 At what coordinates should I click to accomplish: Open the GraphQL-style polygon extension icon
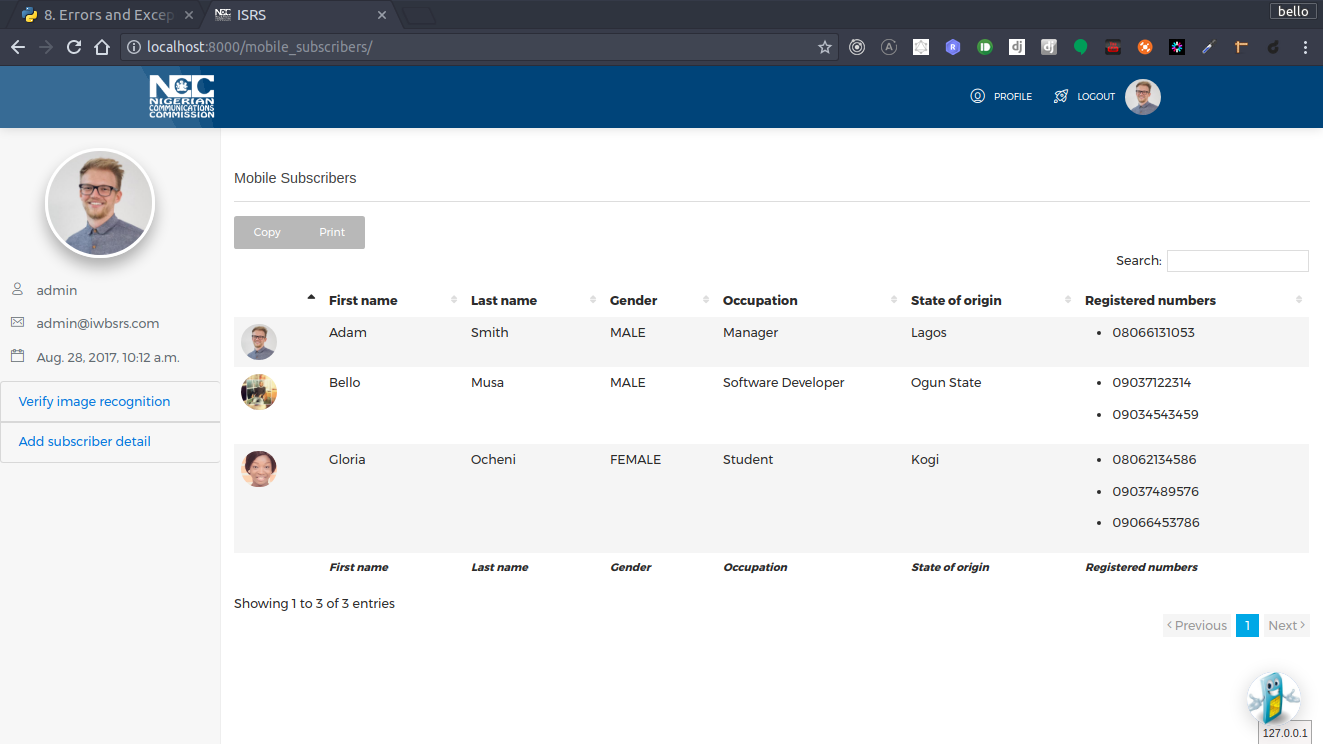tap(921, 47)
